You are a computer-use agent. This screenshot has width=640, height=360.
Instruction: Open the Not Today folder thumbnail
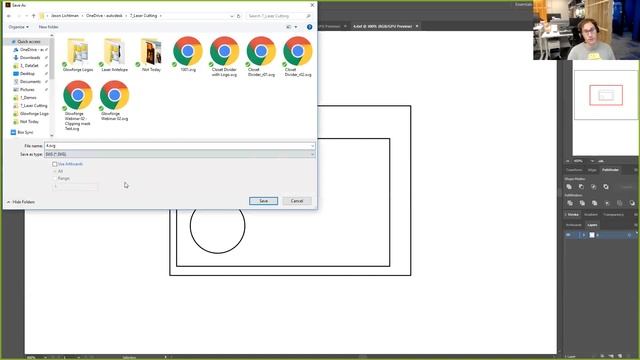click(151, 51)
